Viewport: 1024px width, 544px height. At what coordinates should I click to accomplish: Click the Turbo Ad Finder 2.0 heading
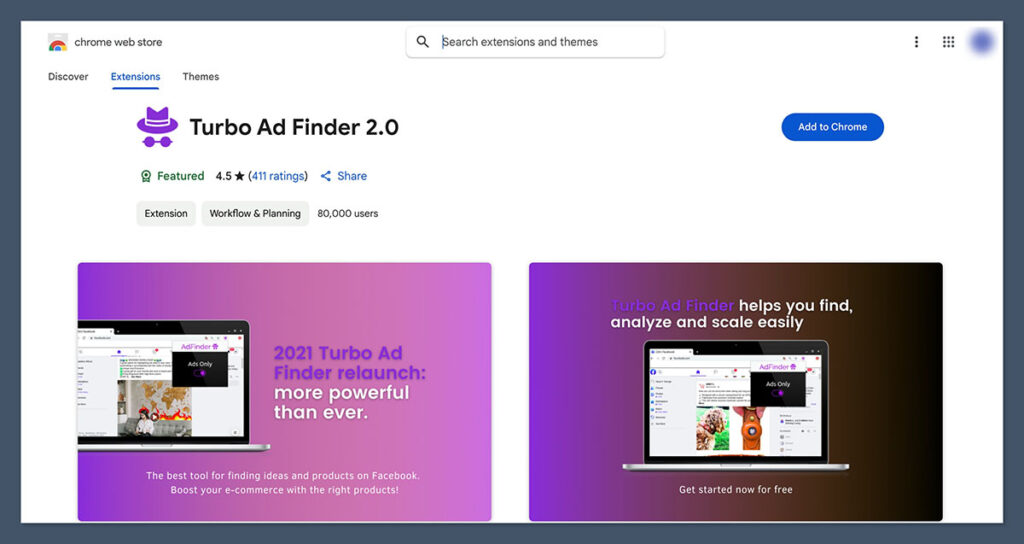[x=294, y=127]
